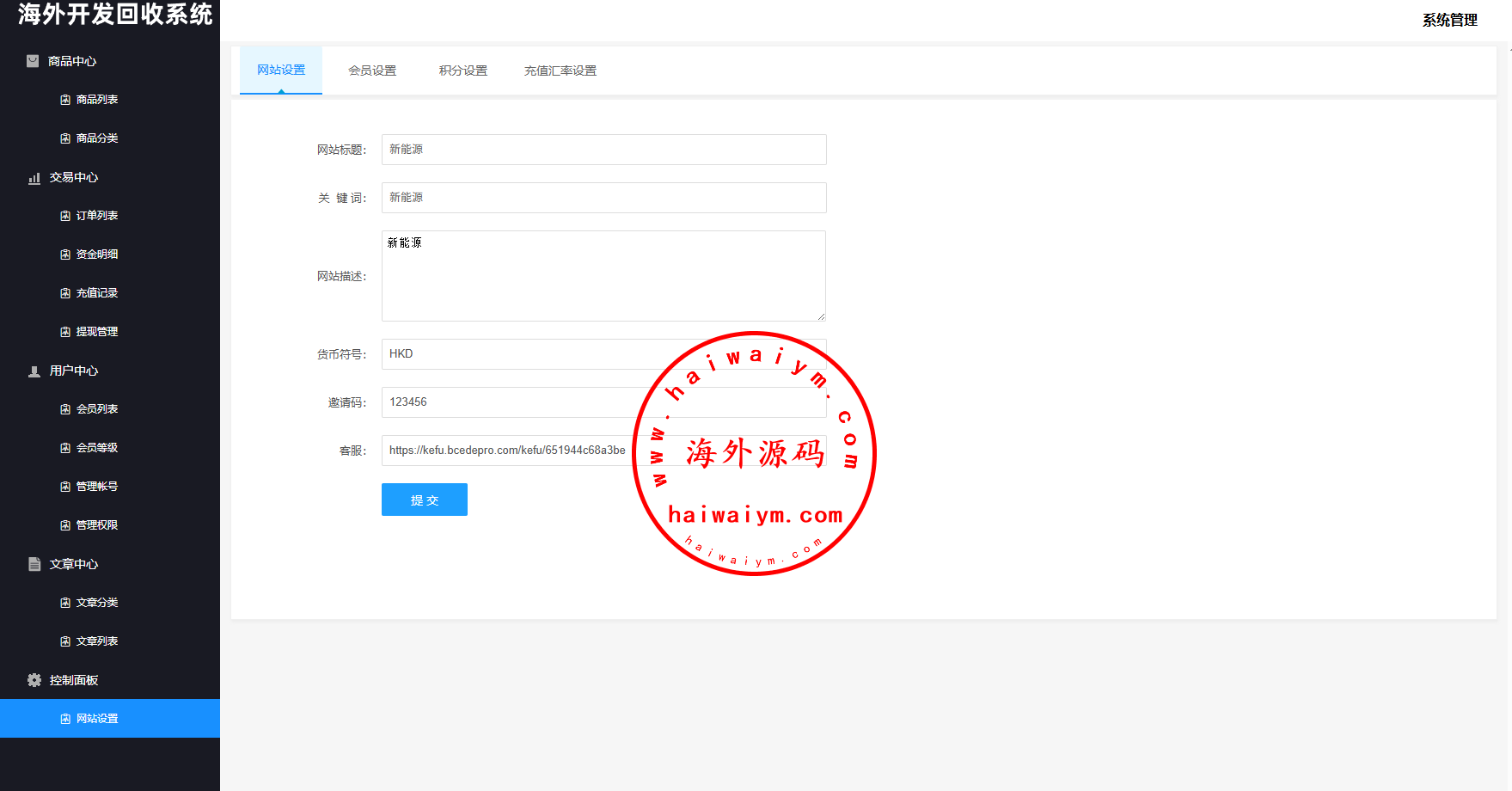Collapse the 用户中心 menu group
This screenshot has width=1512, height=791.
pos(74,371)
